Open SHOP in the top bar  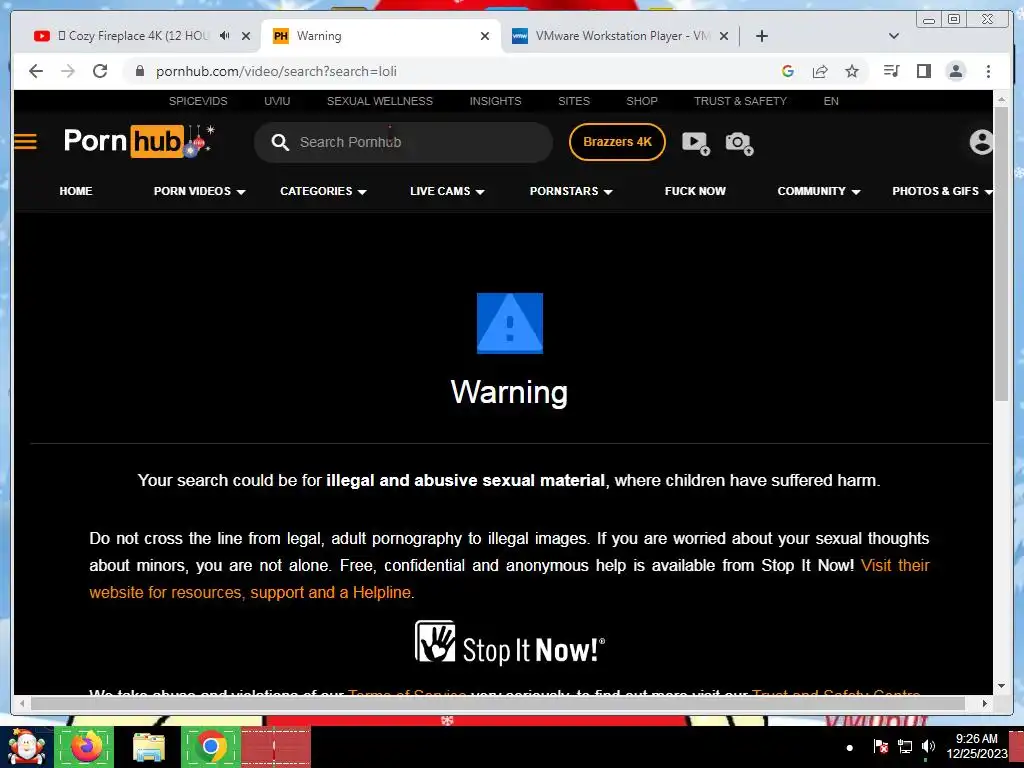[x=642, y=101]
